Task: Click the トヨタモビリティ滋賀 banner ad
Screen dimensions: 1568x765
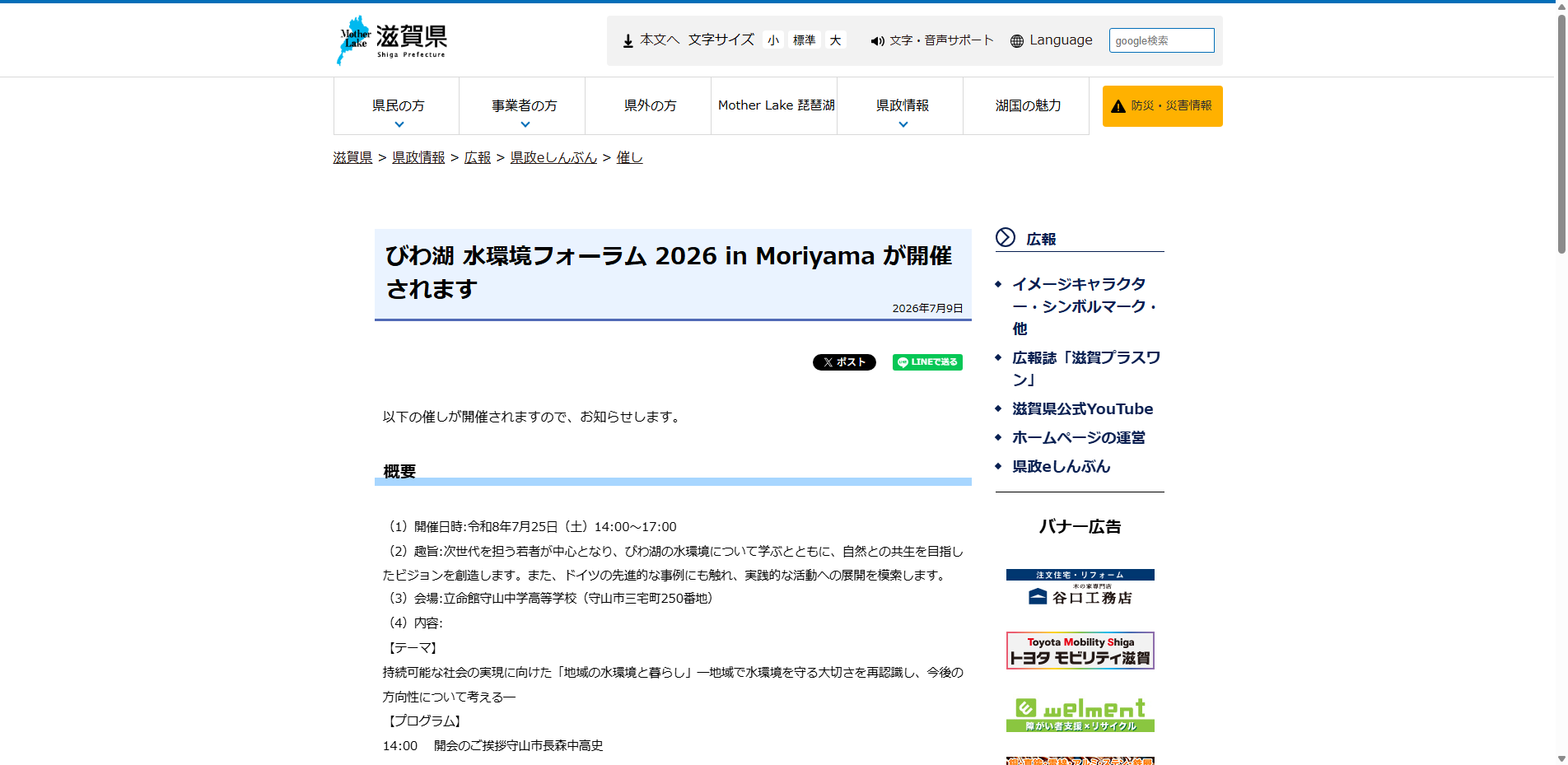Action: [1080, 651]
